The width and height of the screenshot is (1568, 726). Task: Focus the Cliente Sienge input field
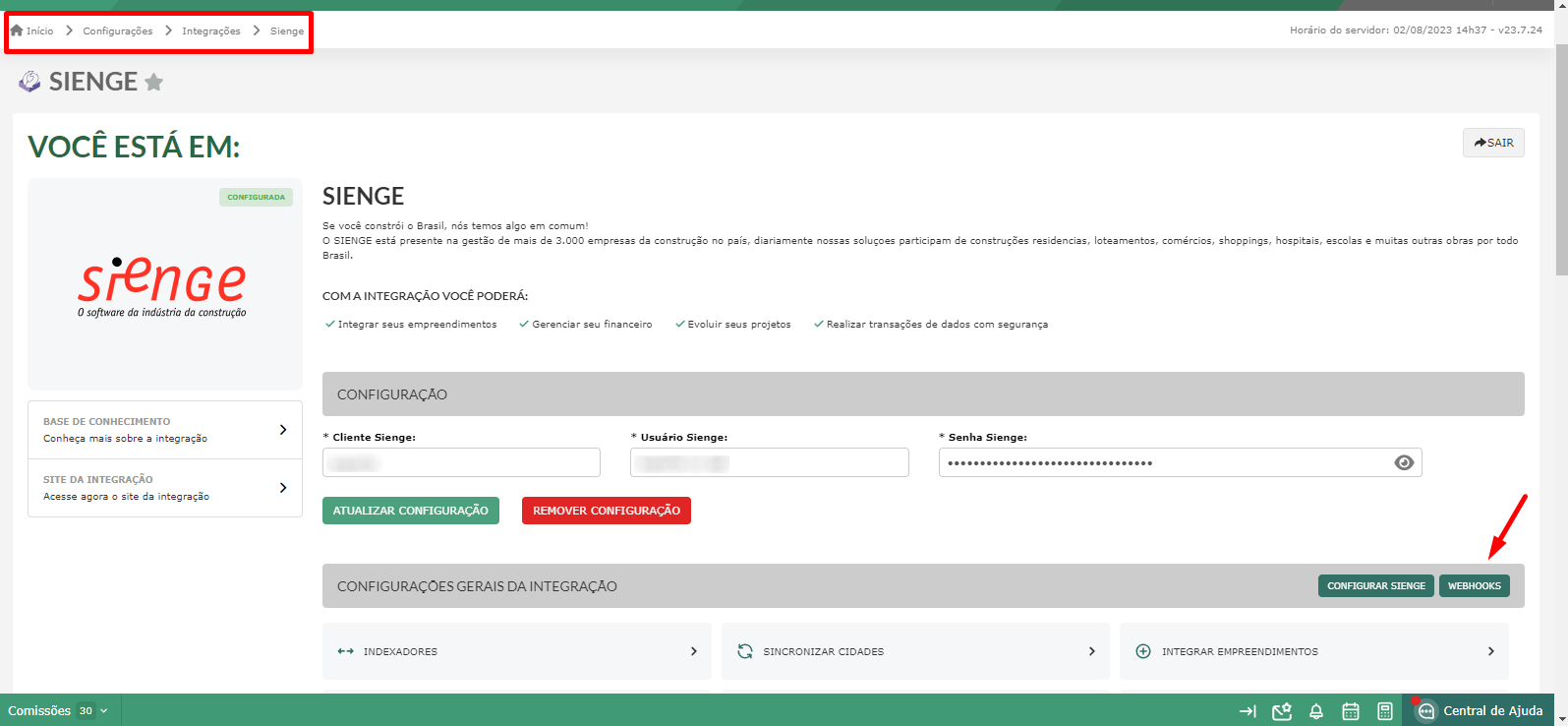461,462
